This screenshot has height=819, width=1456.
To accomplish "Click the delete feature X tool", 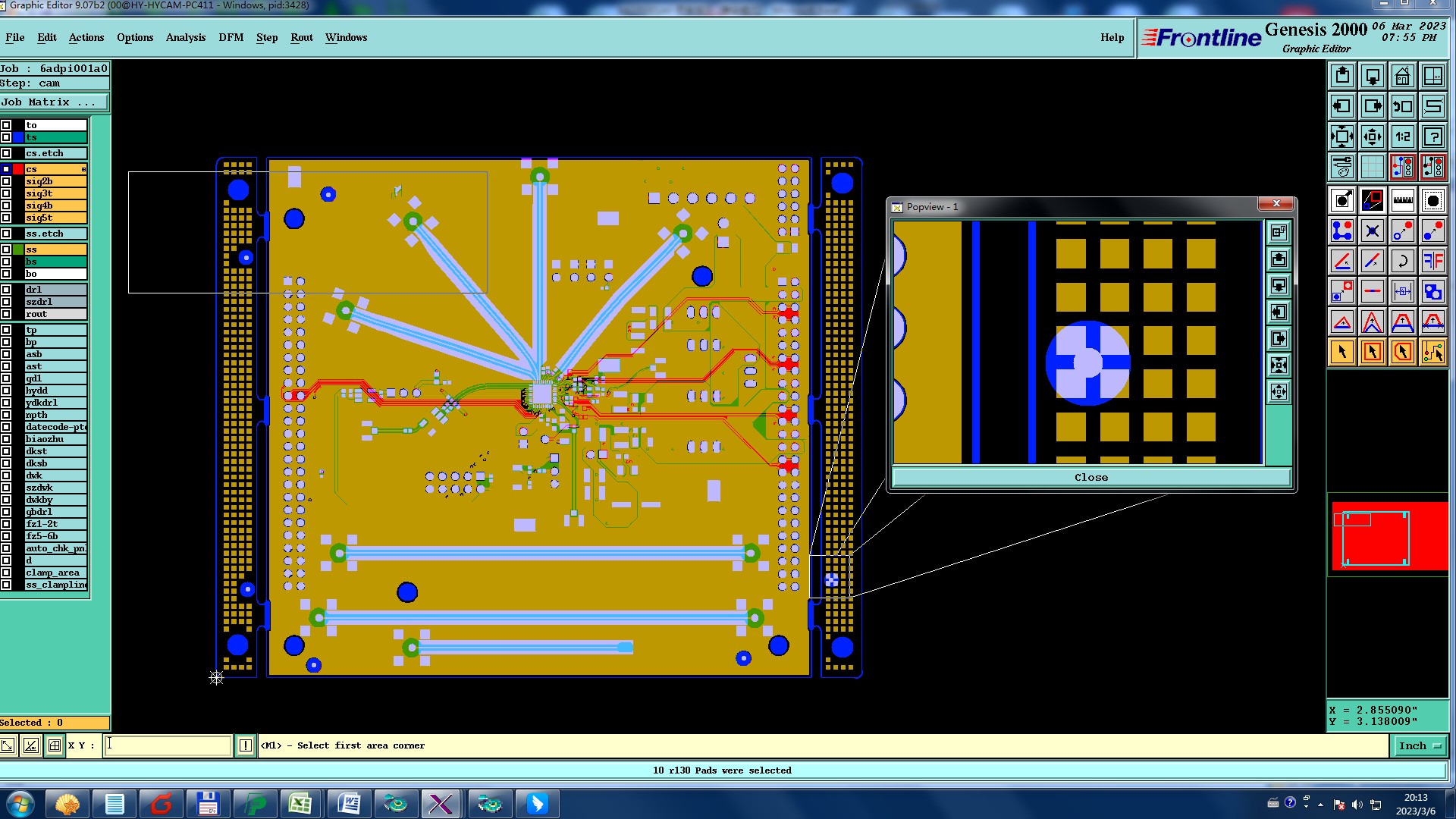I will pyautogui.click(x=1372, y=231).
